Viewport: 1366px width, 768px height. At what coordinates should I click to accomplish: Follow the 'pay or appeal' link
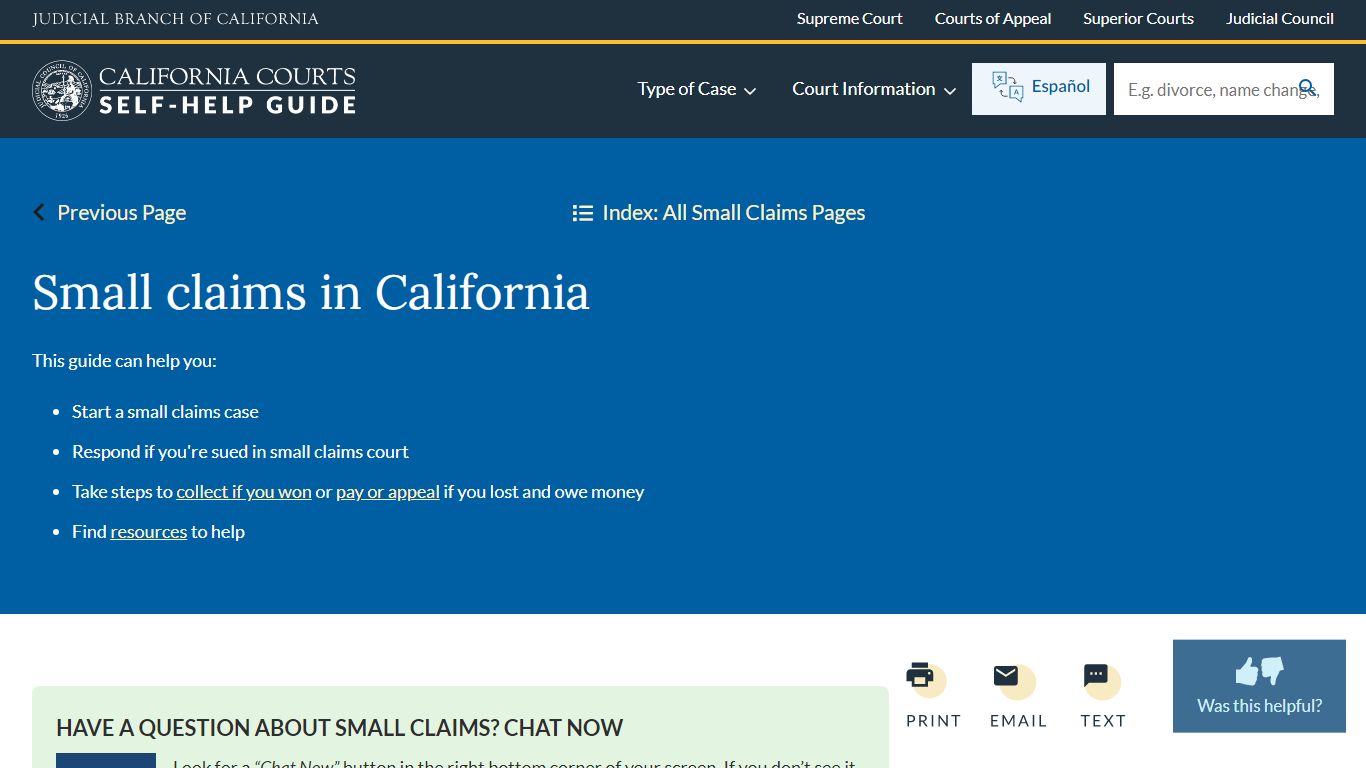(388, 492)
